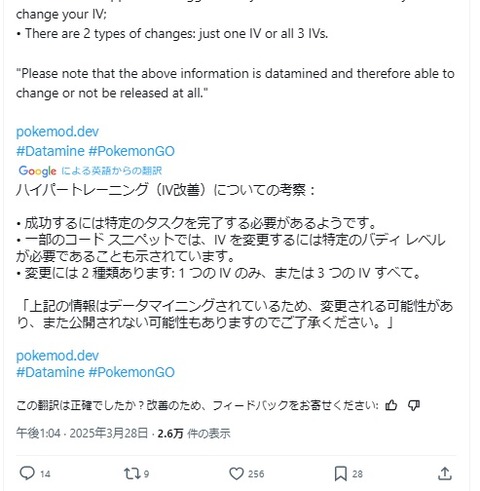Open the translated #PokemonGO hashtag
Screen dimensions: 480x491
tap(132, 372)
